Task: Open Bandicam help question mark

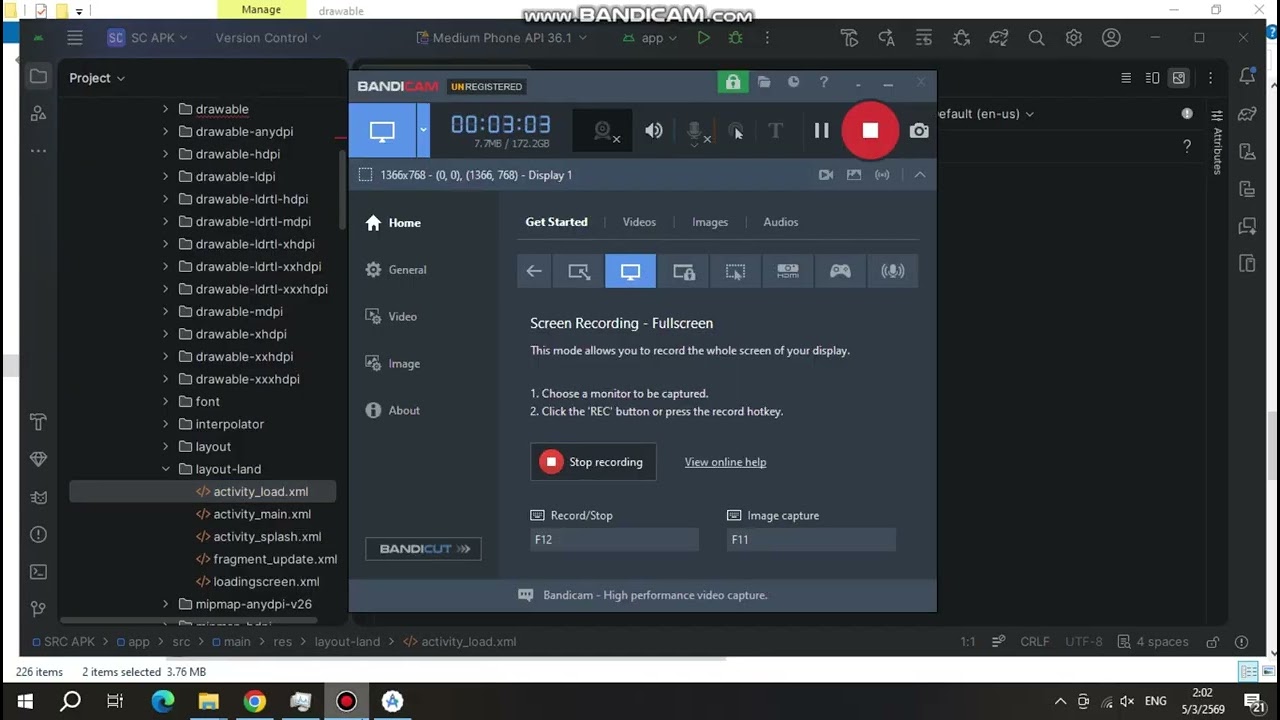Action: pos(824,82)
